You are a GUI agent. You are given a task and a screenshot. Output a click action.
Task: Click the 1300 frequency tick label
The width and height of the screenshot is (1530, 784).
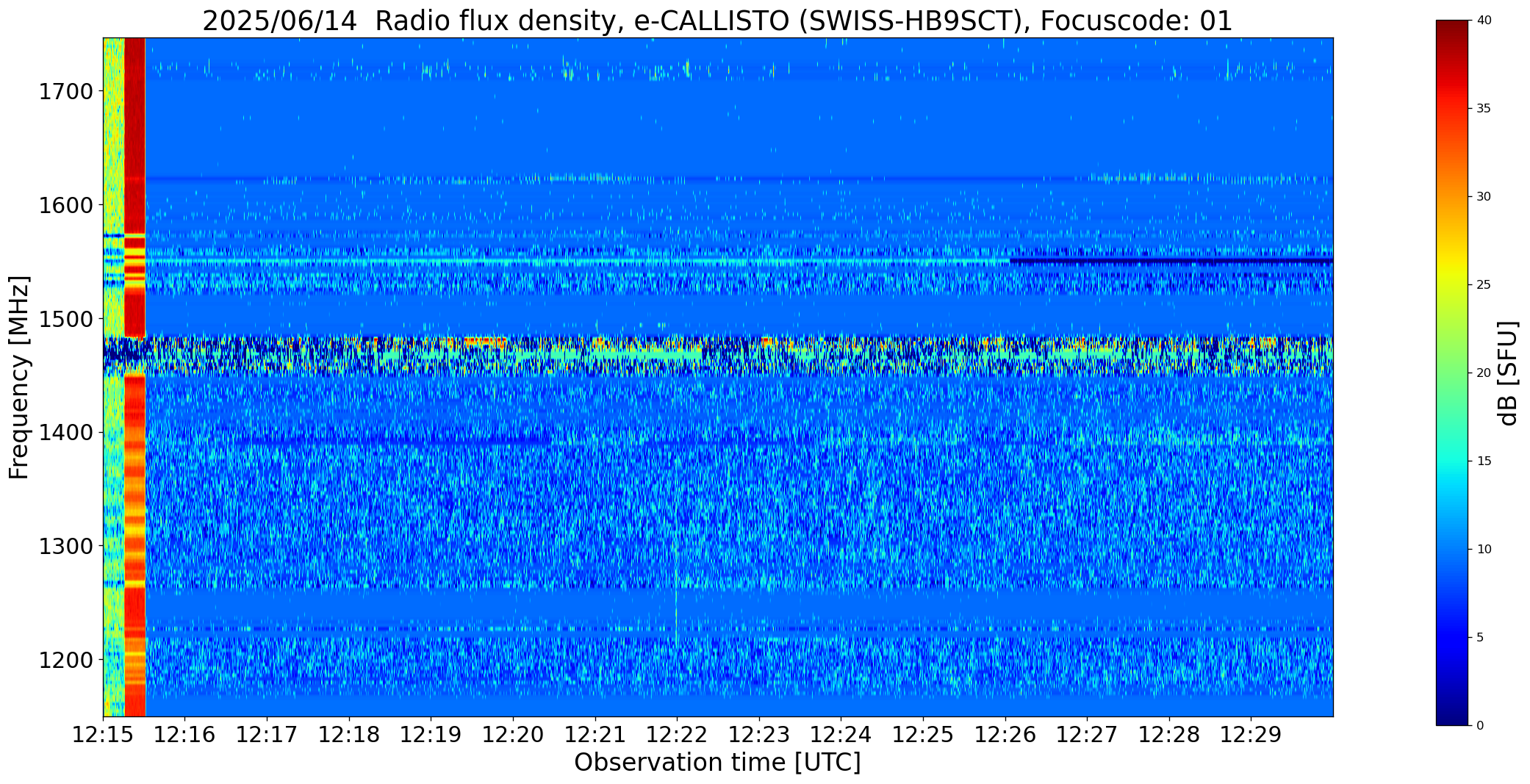click(x=65, y=547)
